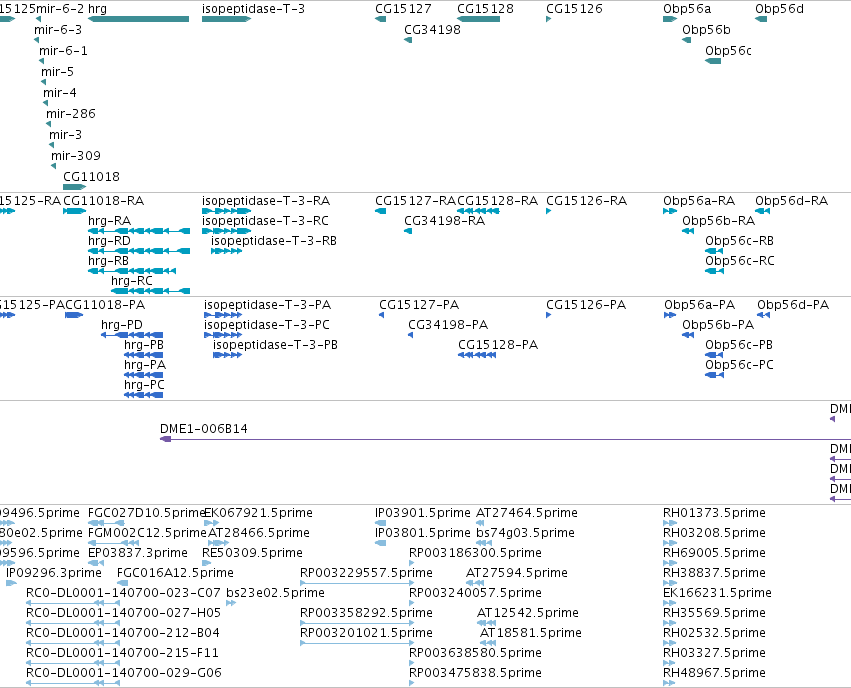Click the CG15127-RA transcript label

[415, 201]
